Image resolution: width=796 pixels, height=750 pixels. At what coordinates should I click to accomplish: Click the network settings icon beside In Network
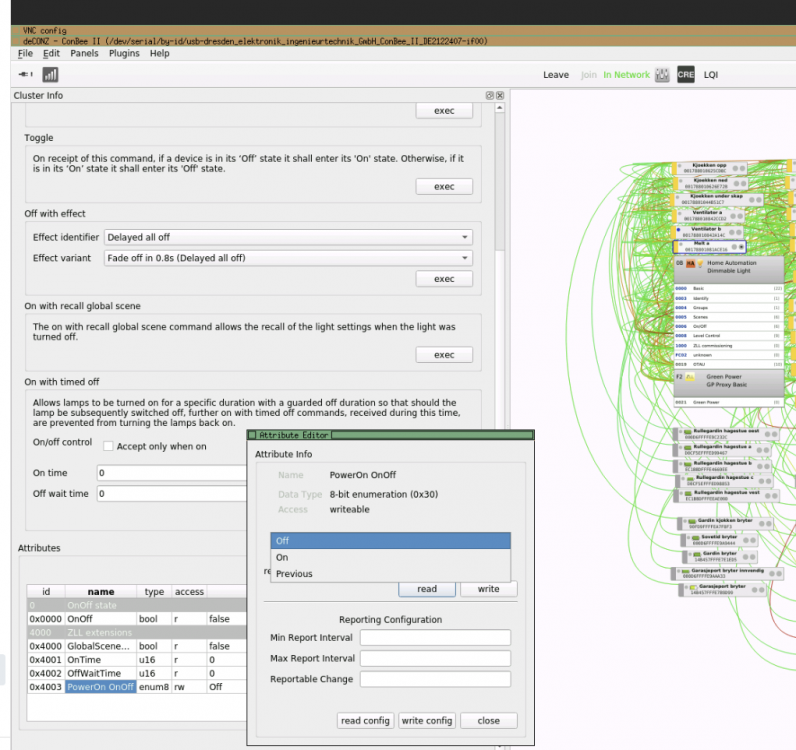click(662, 75)
